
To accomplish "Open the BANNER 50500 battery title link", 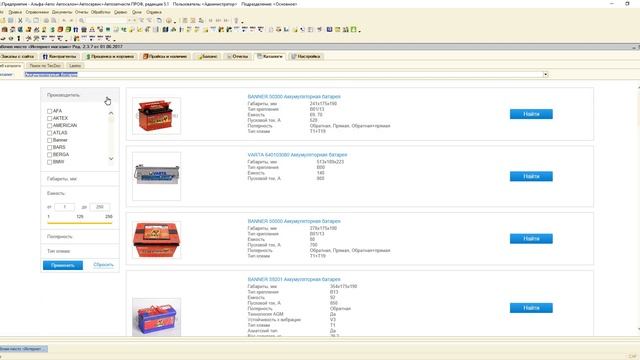I will [x=294, y=221].
